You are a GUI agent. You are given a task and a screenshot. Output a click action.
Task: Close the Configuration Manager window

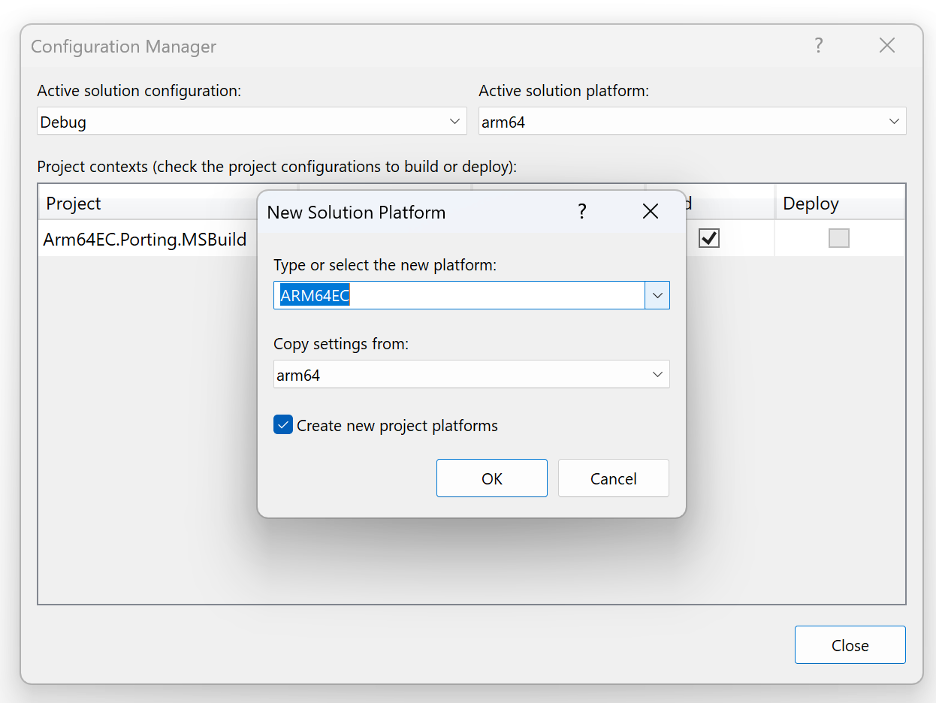[x=887, y=45]
